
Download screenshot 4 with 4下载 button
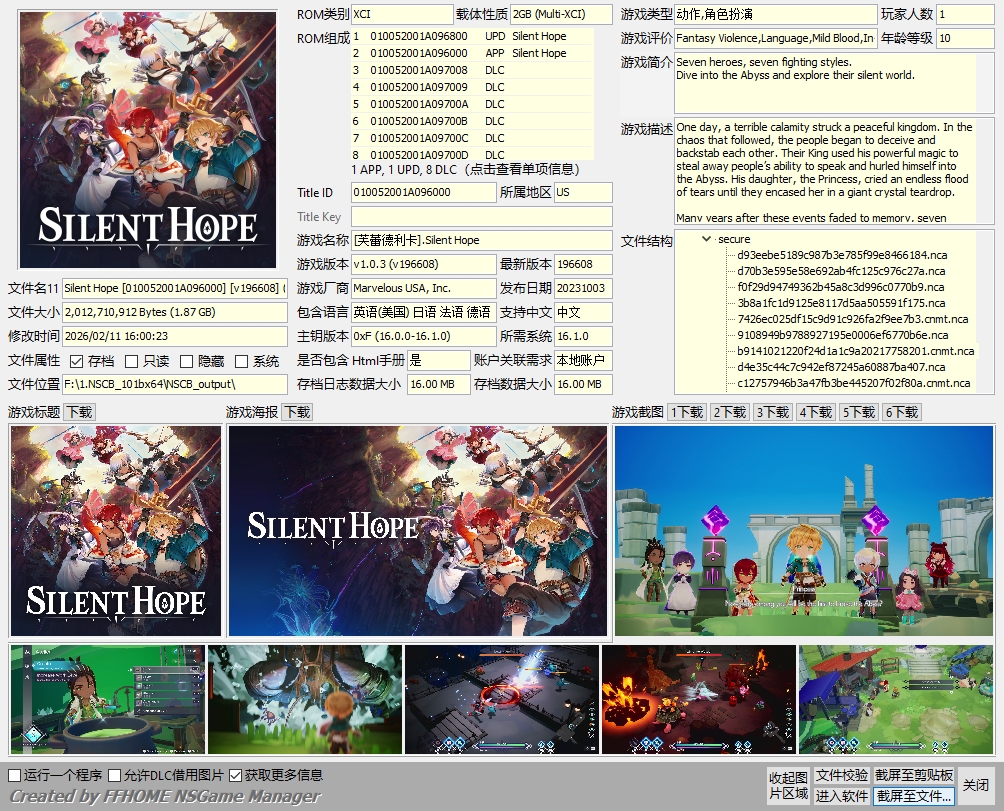[x=816, y=412]
